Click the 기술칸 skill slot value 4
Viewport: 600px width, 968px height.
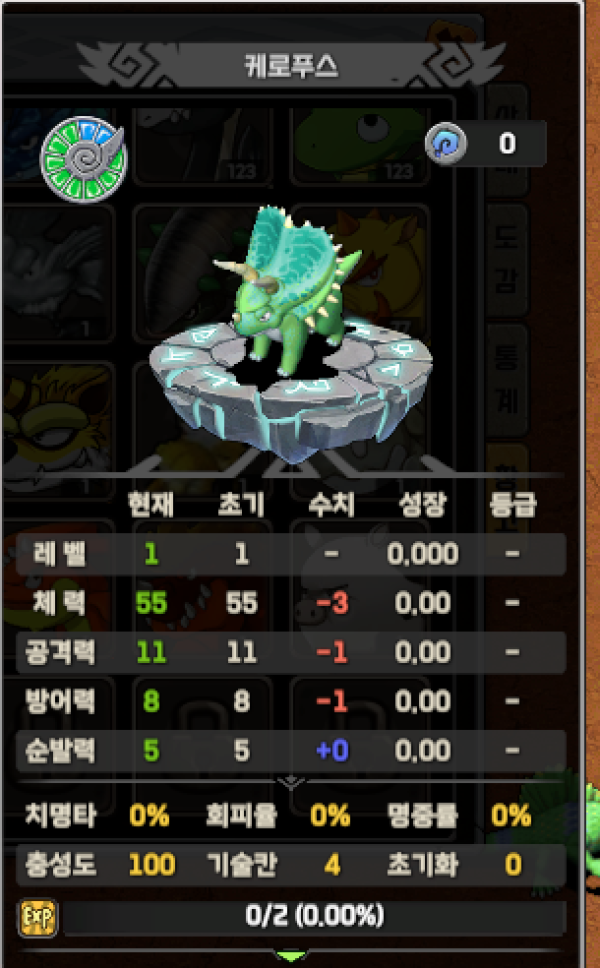click(332, 864)
